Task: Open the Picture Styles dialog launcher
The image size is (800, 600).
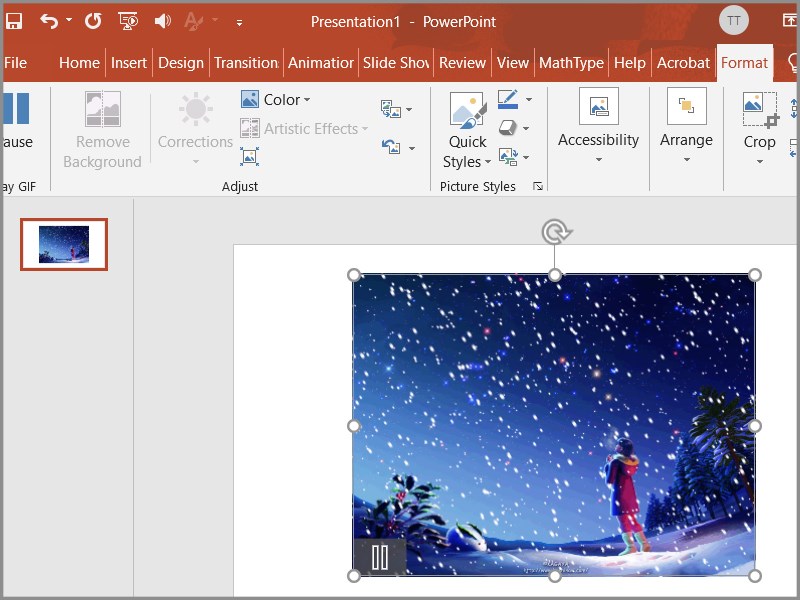Action: [538, 187]
